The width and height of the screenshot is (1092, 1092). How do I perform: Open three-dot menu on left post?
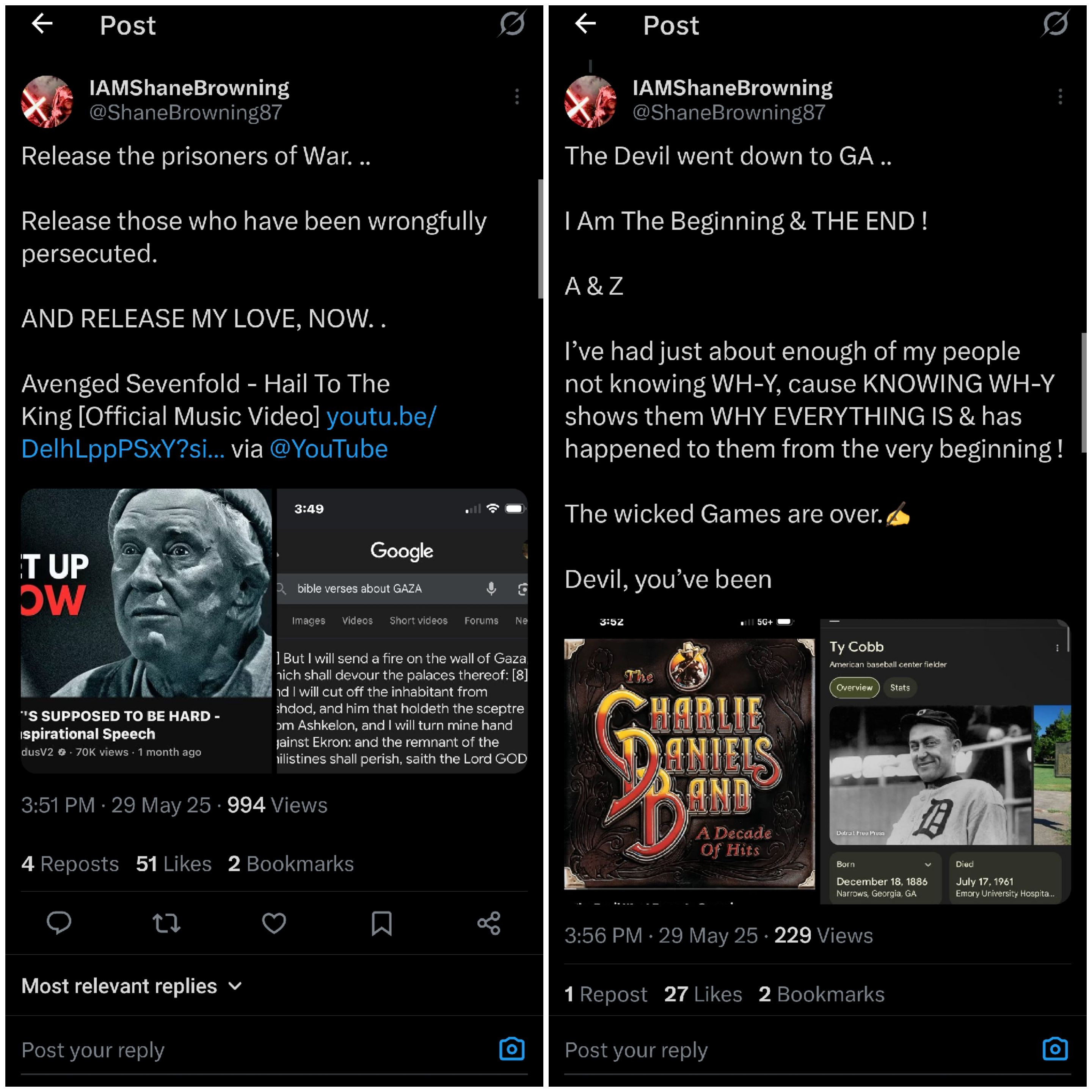pyautogui.click(x=516, y=97)
